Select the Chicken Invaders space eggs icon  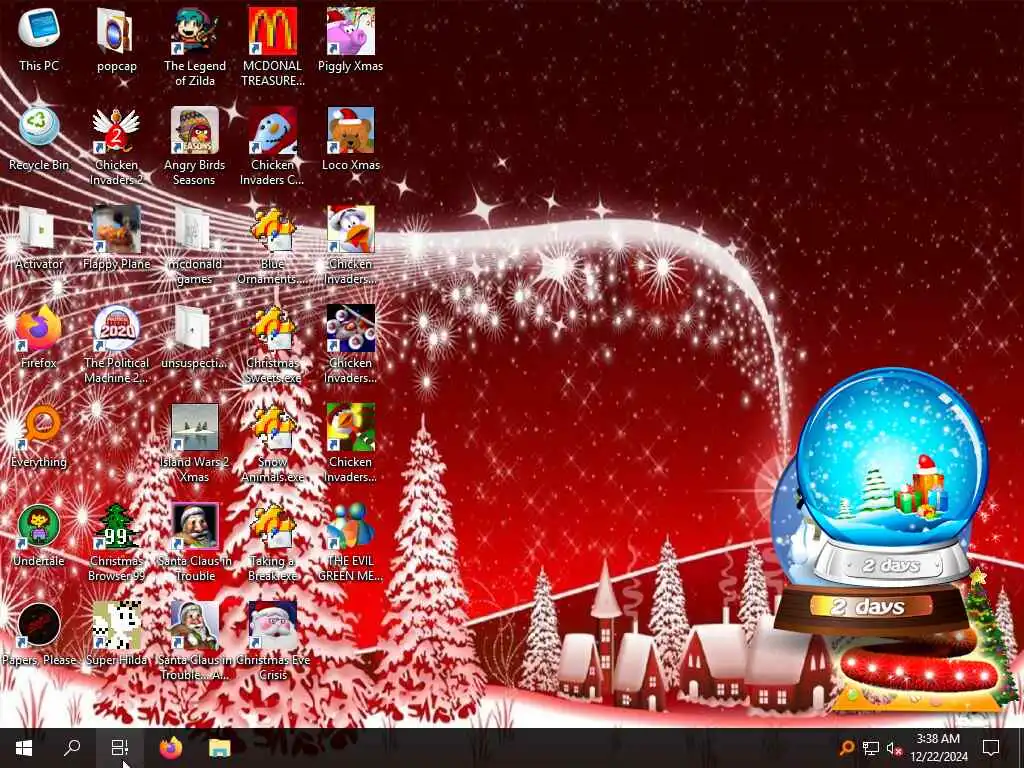point(351,344)
